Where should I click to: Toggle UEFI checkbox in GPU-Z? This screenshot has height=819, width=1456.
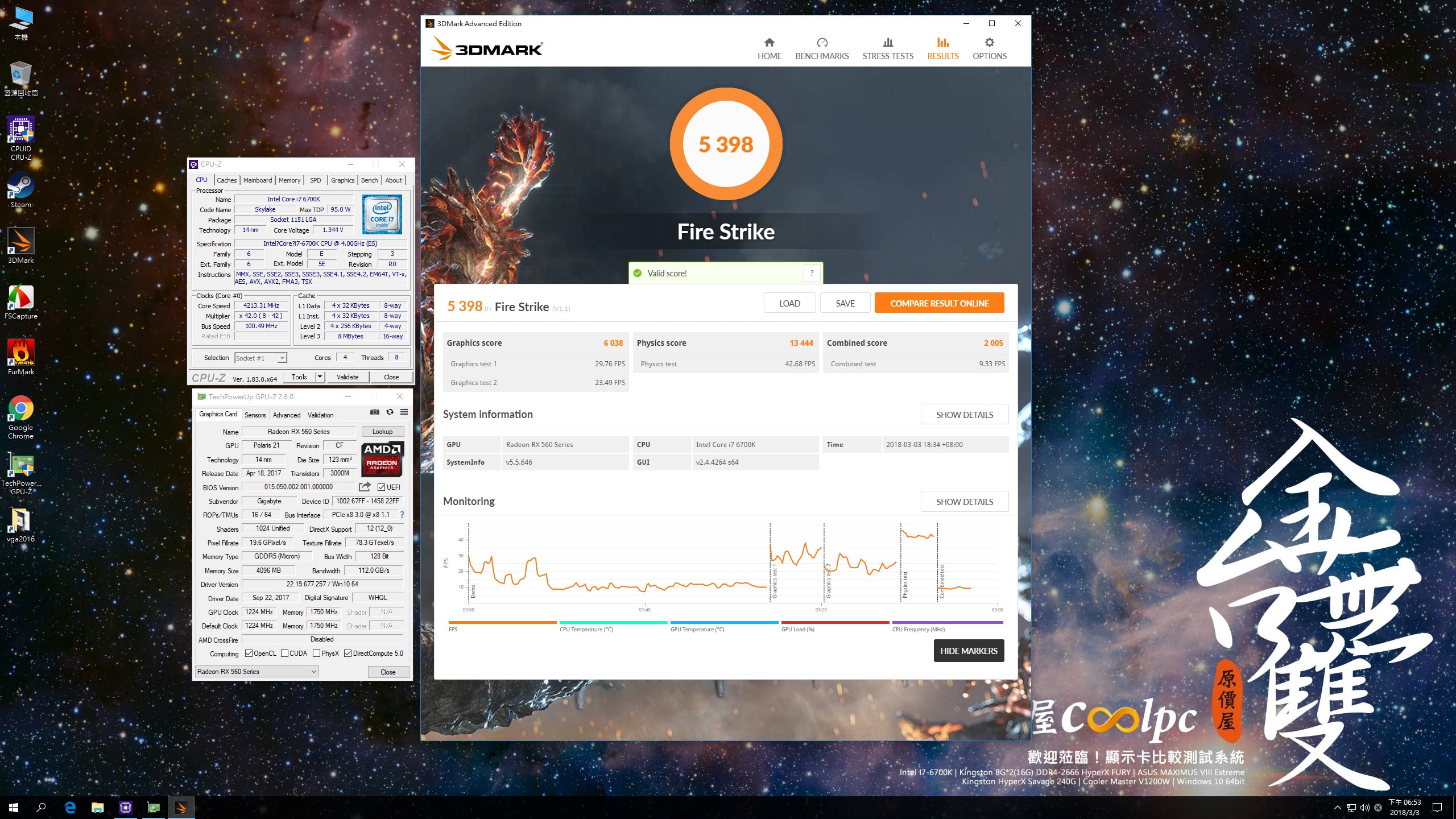click(x=381, y=487)
